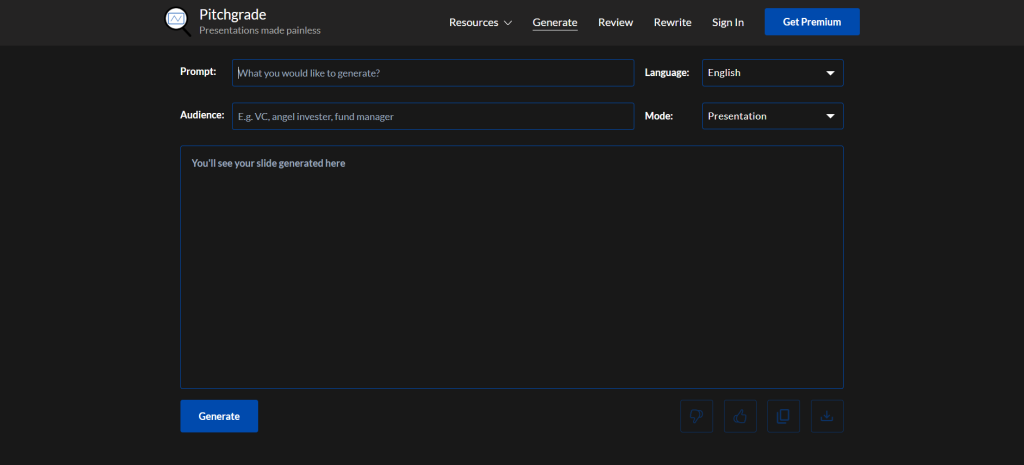Open the Rewrite page

pyautogui.click(x=672, y=22)
